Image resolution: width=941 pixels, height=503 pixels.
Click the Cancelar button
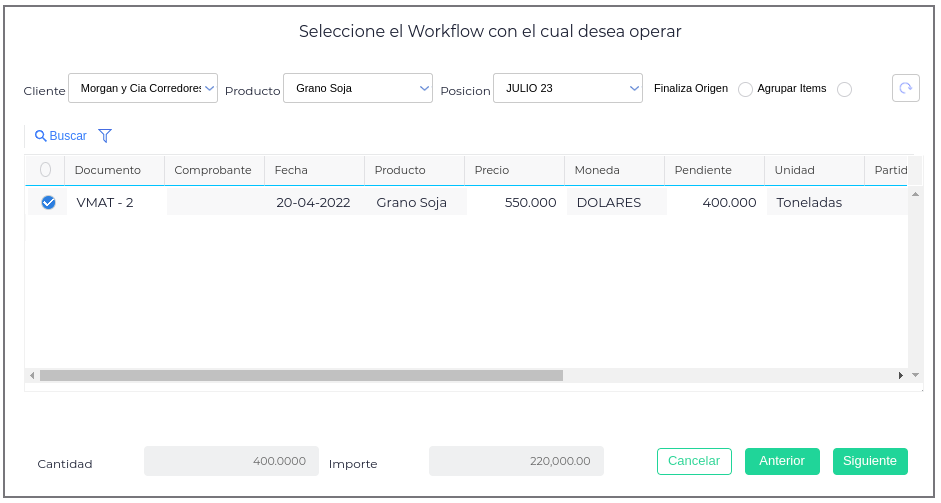tap(694, 461)
